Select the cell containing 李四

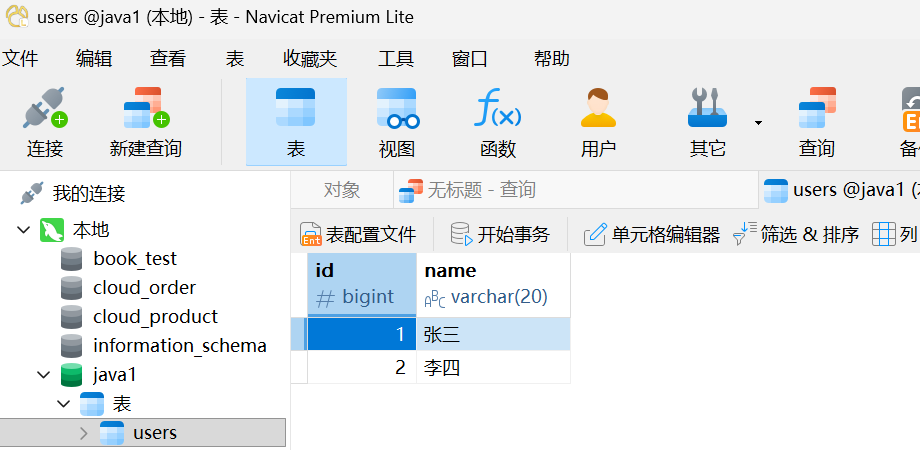point(493,368)
